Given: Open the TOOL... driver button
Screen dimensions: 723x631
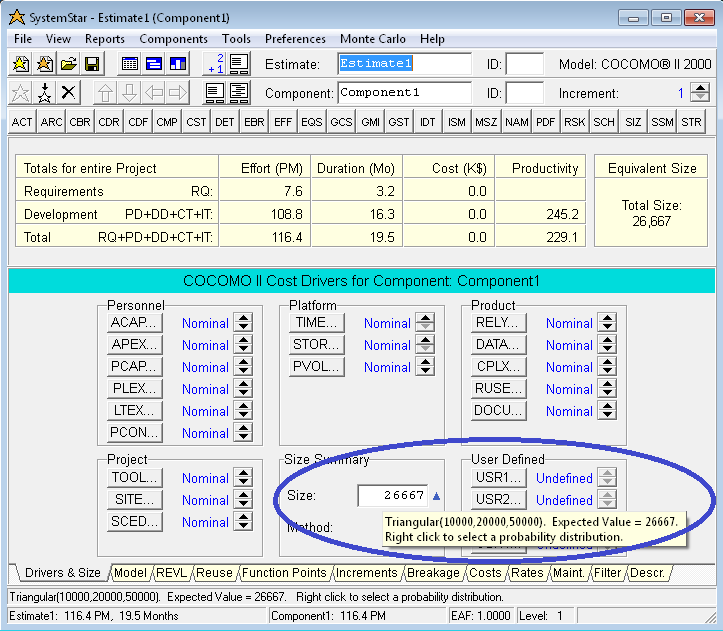Looking at the screenshot, I should (135, 477).
